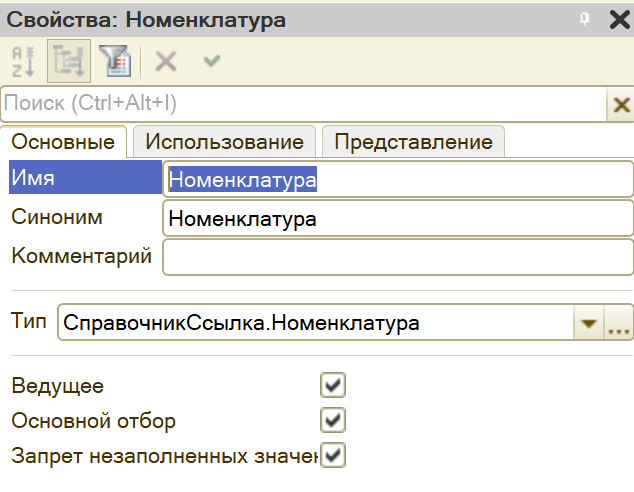The width and height of the screenshot is (634, 492).
Task: Toggle Запрет незаполненных значений checkbox
Action: (333, 455)
